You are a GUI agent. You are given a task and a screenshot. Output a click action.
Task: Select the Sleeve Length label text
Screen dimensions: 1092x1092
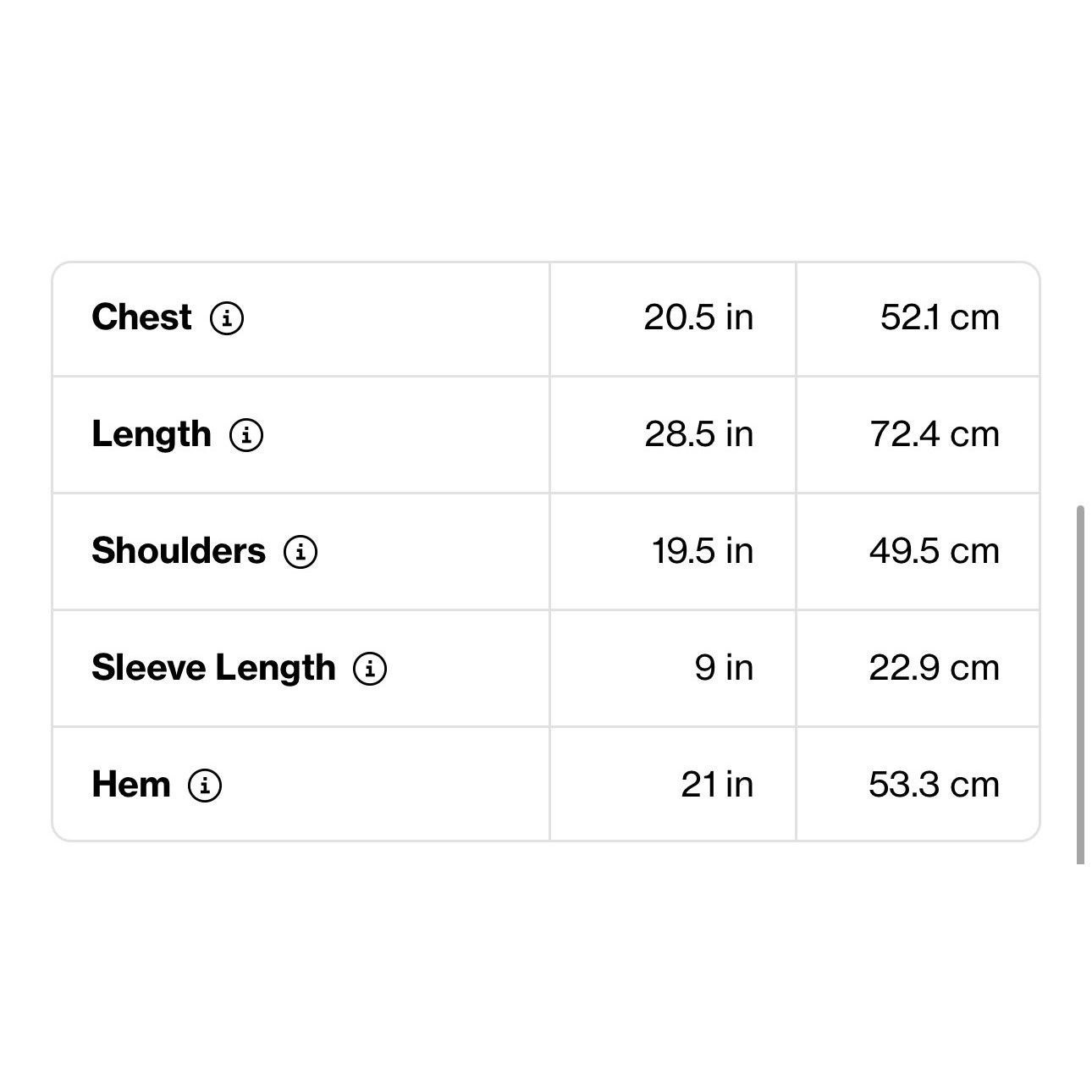(213, 668)
